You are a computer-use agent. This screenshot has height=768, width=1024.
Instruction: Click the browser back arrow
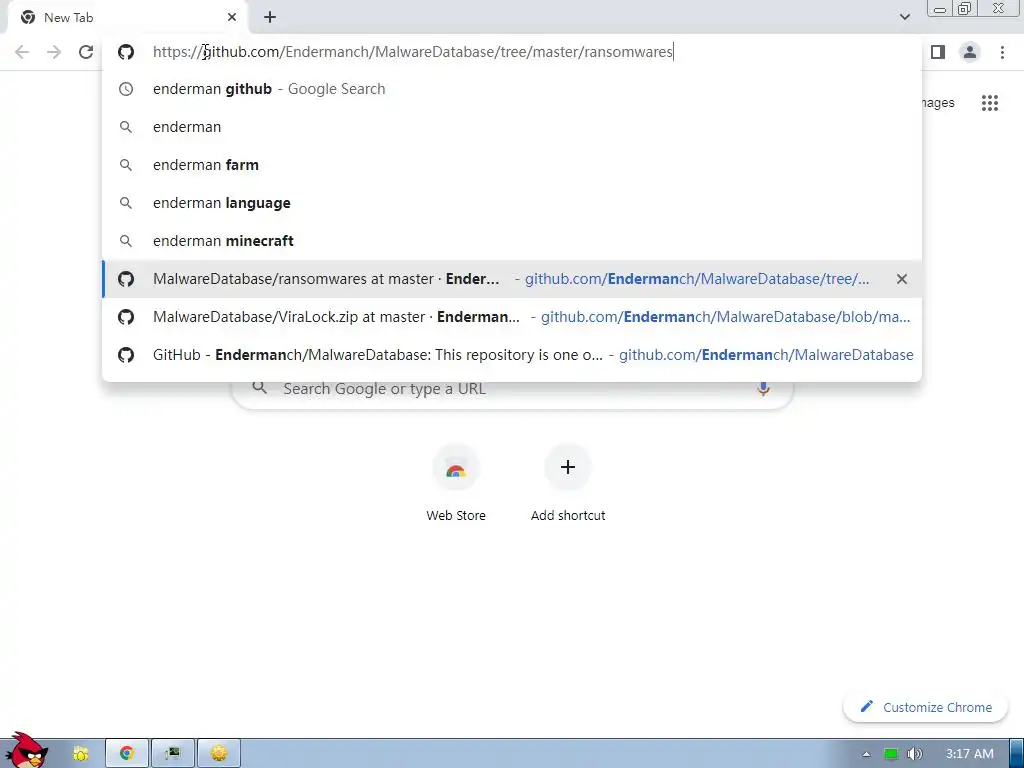click(x=22, y=52)
